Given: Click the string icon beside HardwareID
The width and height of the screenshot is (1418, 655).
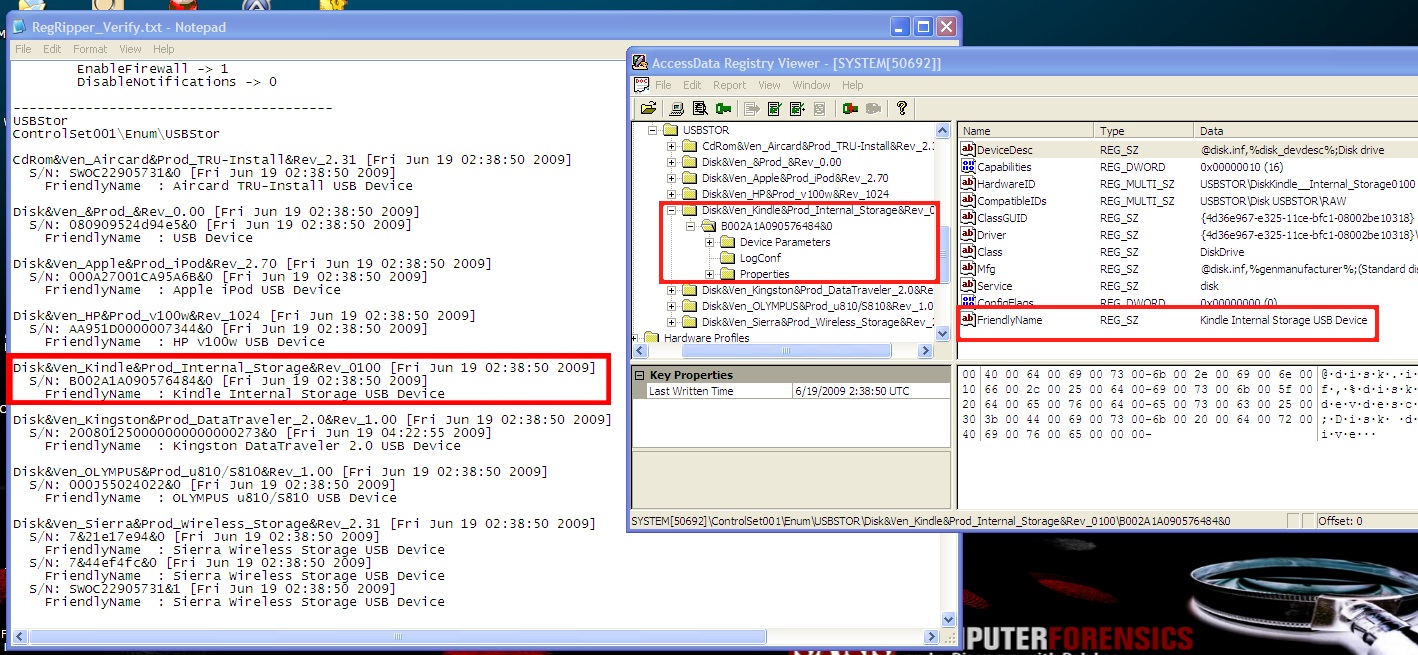Looking at the screenshot, I should point(968,184).
